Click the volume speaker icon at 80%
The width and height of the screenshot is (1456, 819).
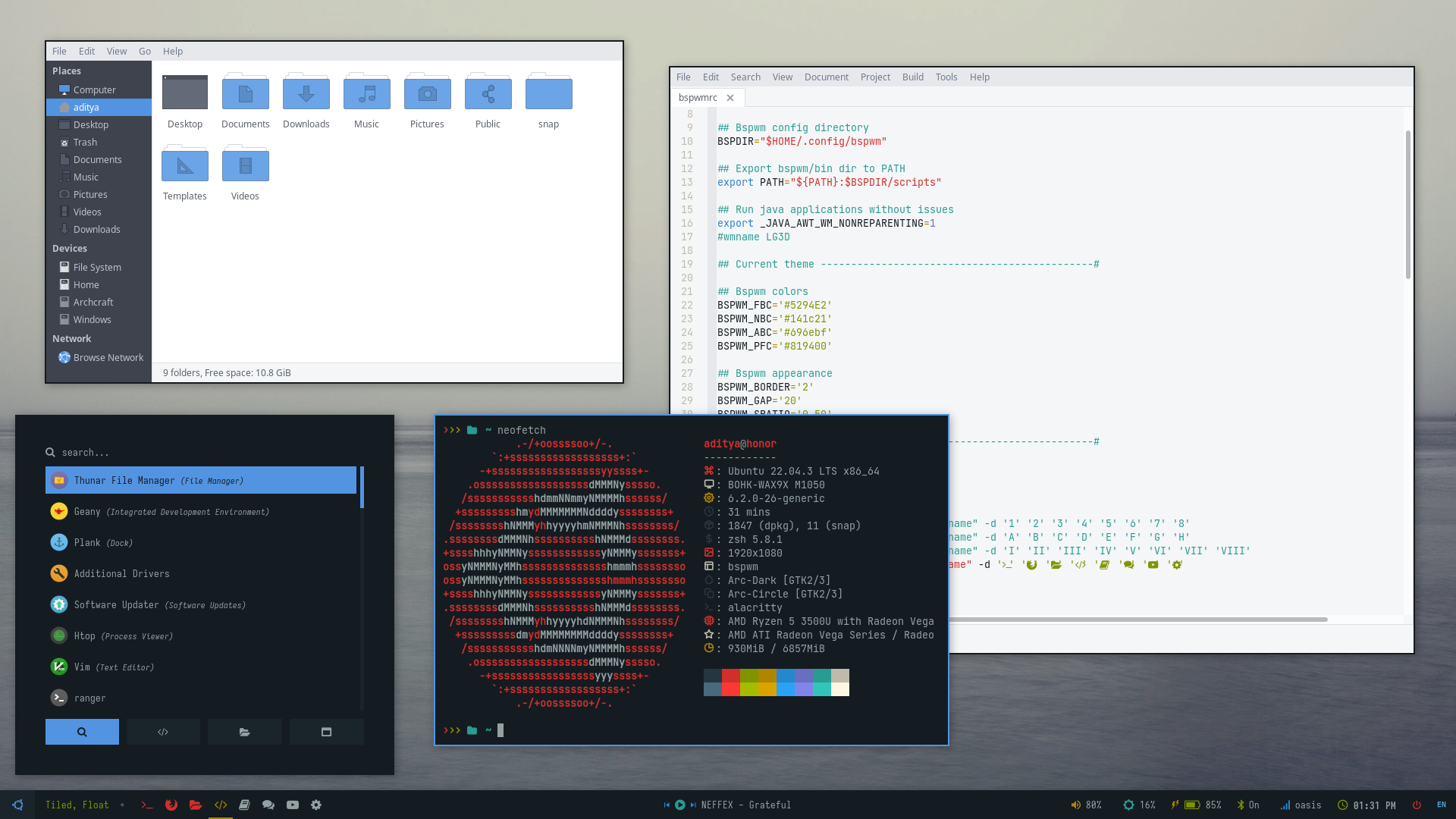[1075, 805]
